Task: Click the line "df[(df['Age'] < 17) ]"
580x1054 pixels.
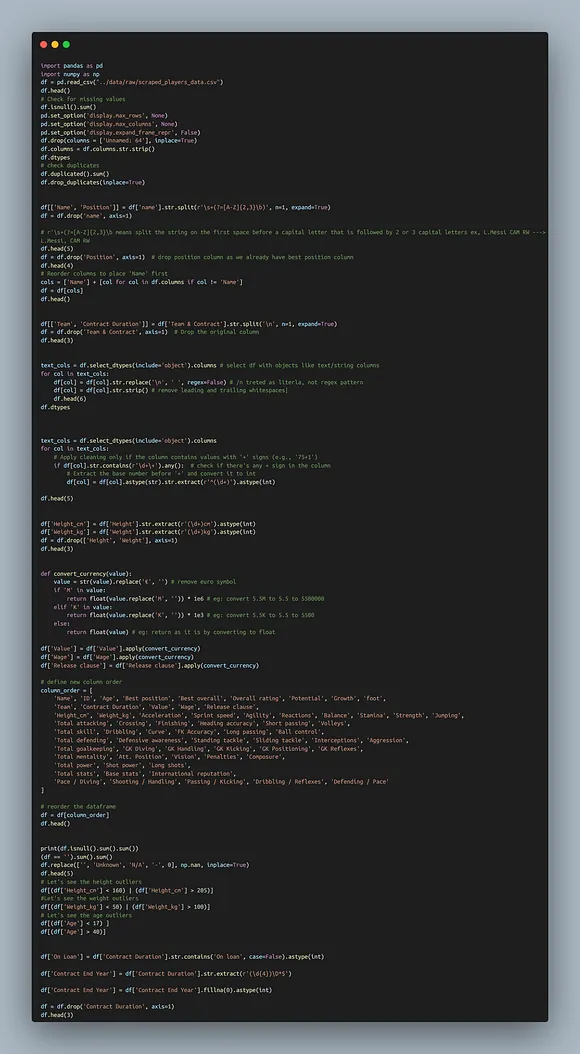Action: pos(75,923)
